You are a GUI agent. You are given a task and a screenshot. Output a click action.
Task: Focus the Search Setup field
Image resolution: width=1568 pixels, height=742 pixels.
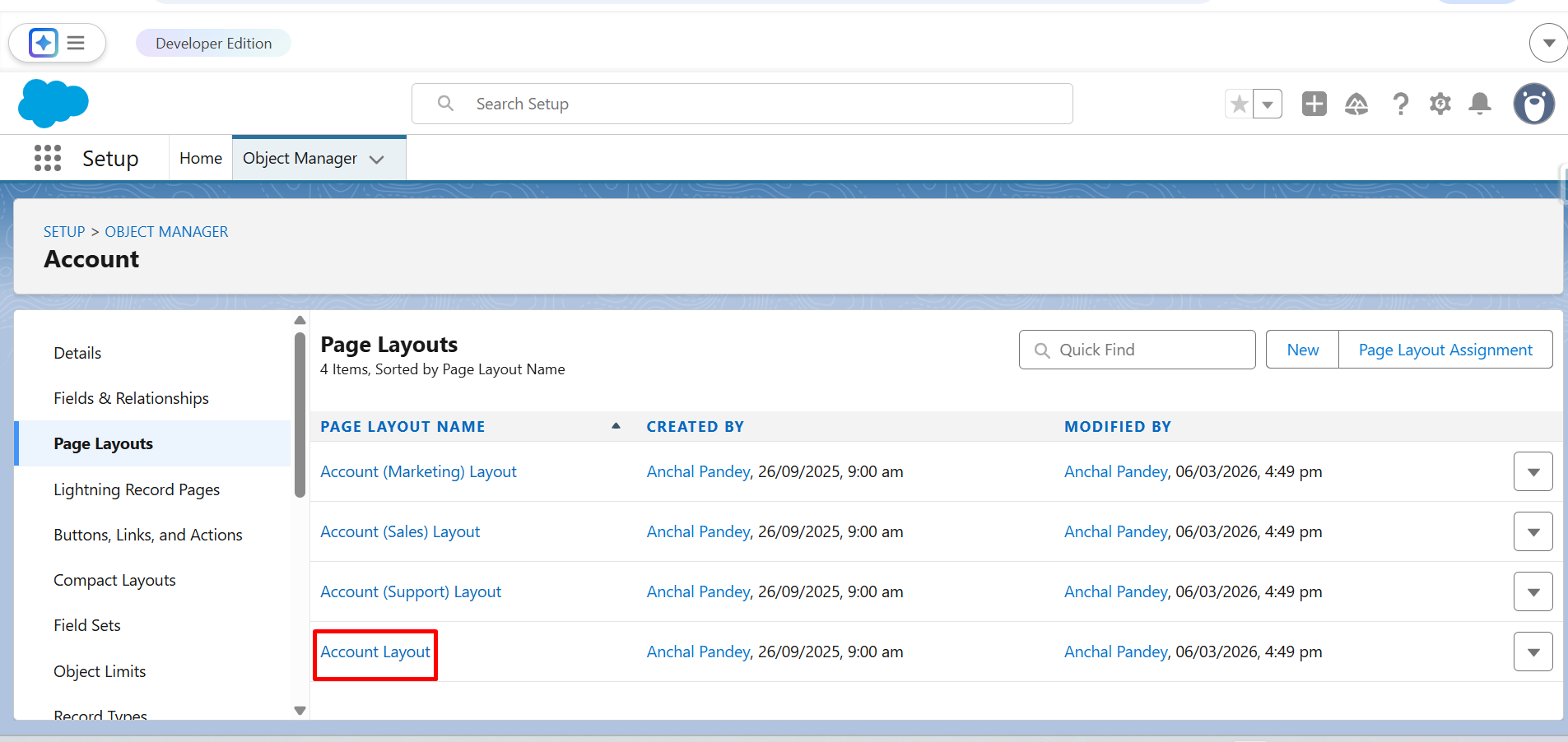click(x=742, y=104)
